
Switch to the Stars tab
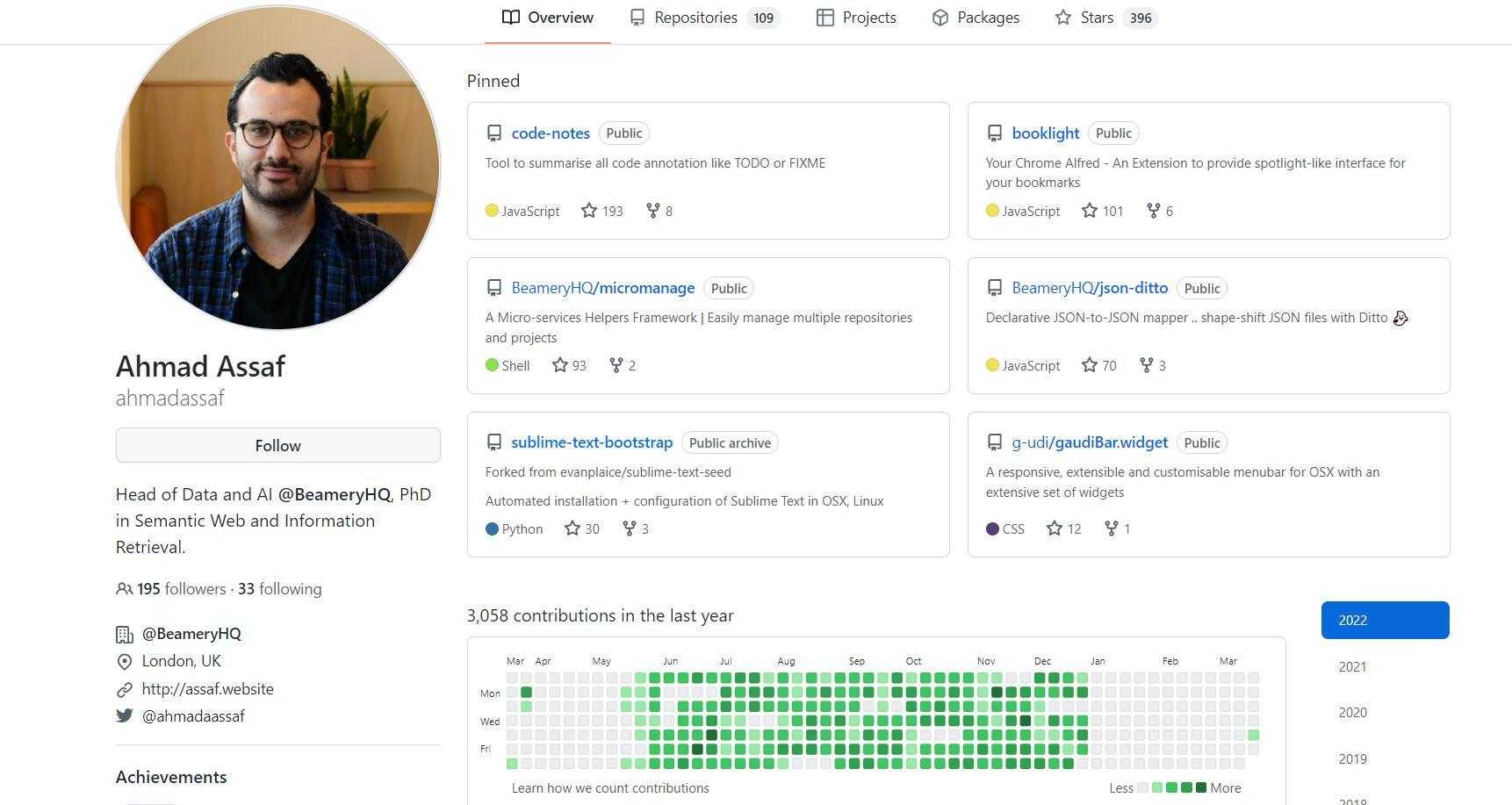coord(1097,18)
